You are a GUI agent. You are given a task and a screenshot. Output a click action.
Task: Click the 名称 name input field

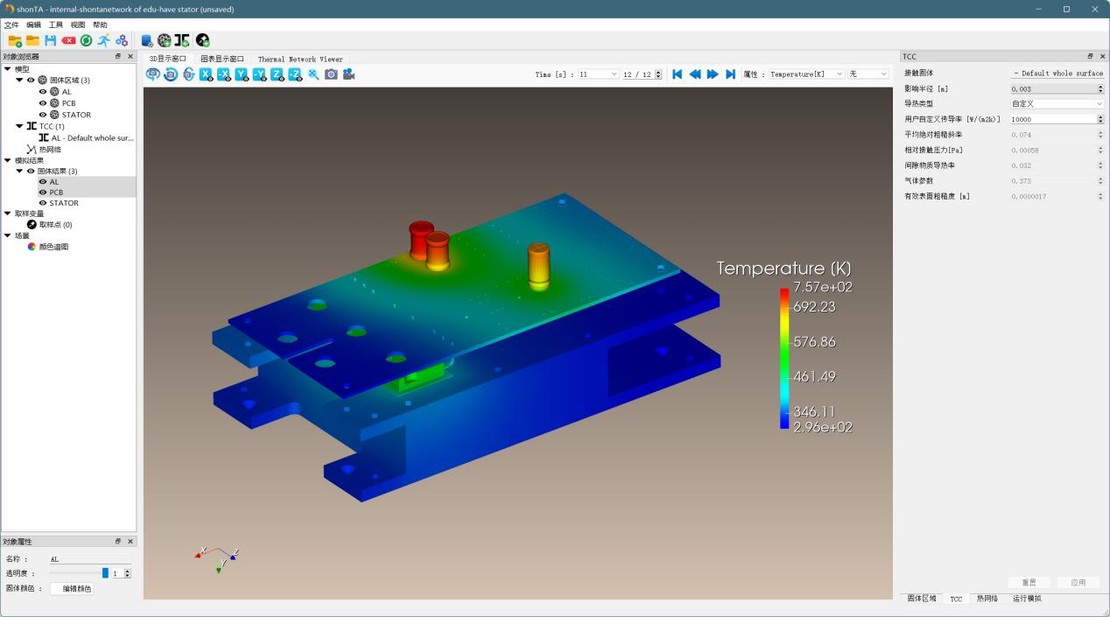tap(90, 559)
